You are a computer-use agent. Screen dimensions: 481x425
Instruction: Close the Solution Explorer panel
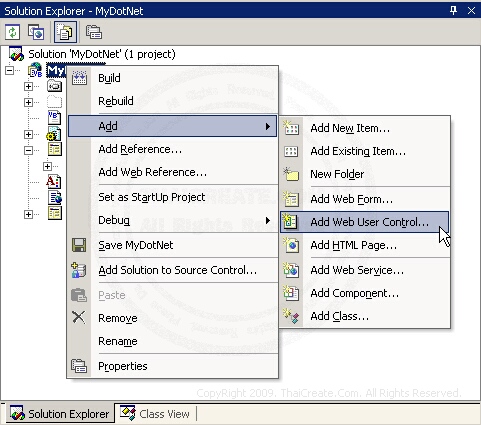(x=471, y=11)
